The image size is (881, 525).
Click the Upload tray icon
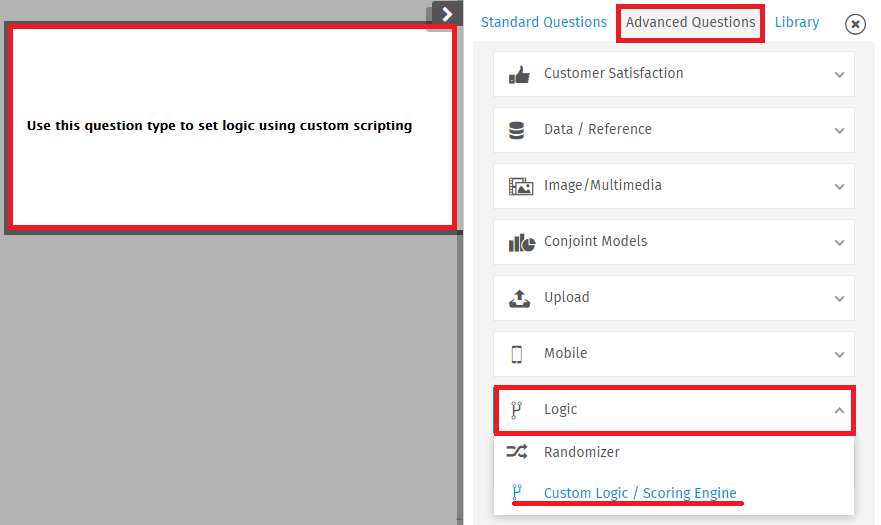pos(519,298)
